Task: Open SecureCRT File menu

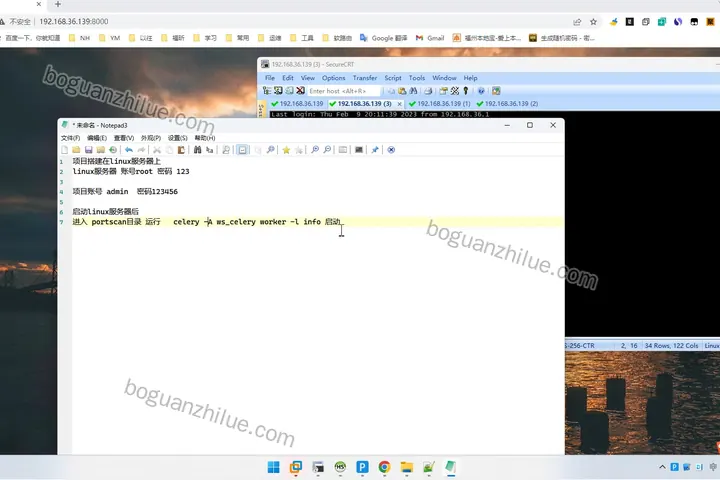Action: (270, 78)
